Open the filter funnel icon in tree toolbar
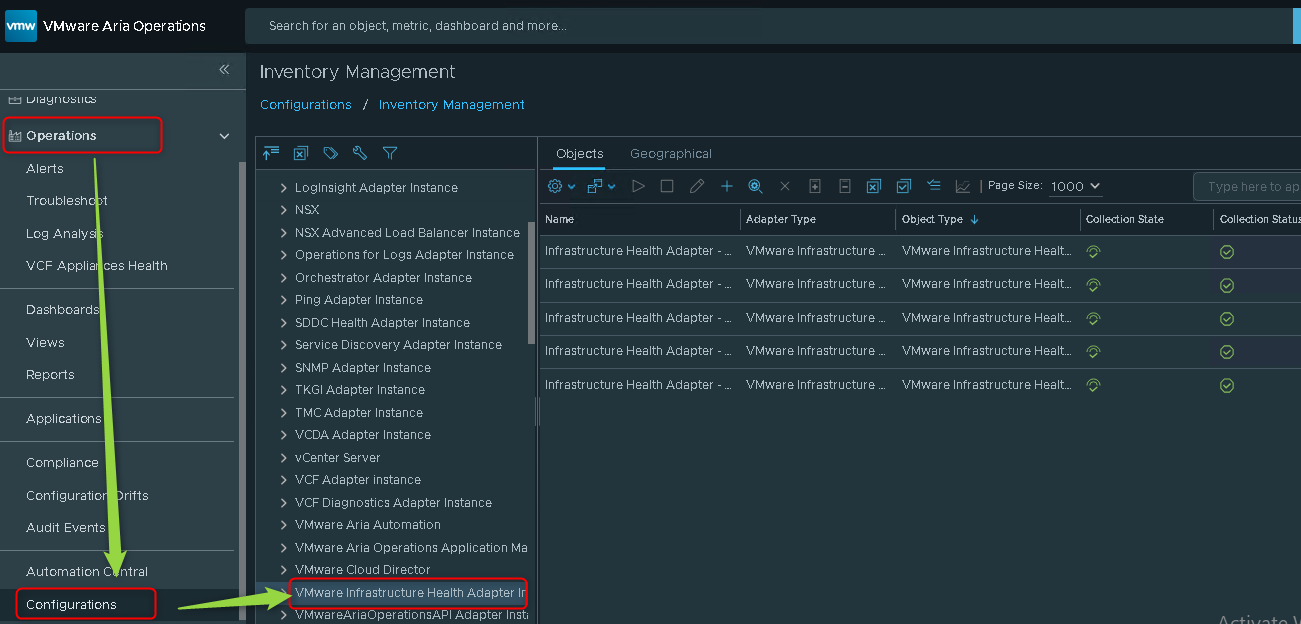 pos(390,153)
